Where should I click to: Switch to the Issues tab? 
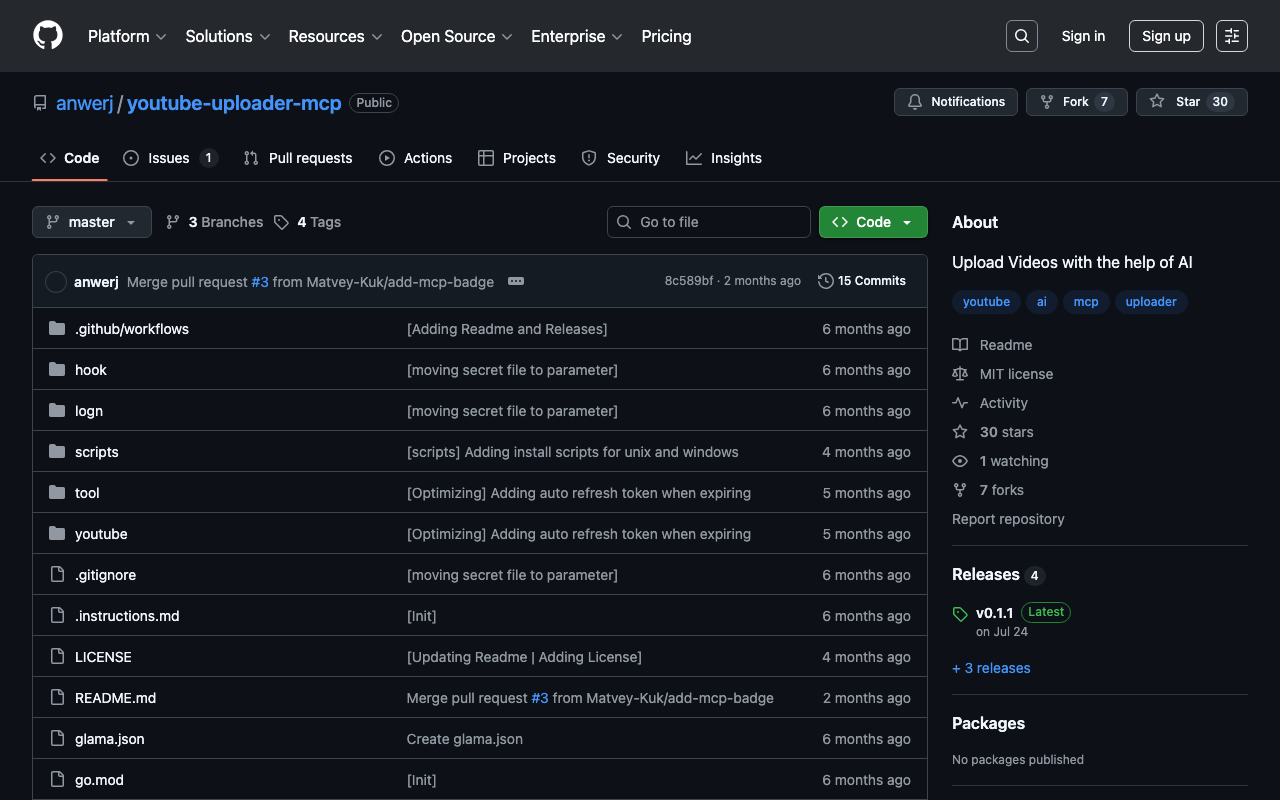click(x=169, y=158)
